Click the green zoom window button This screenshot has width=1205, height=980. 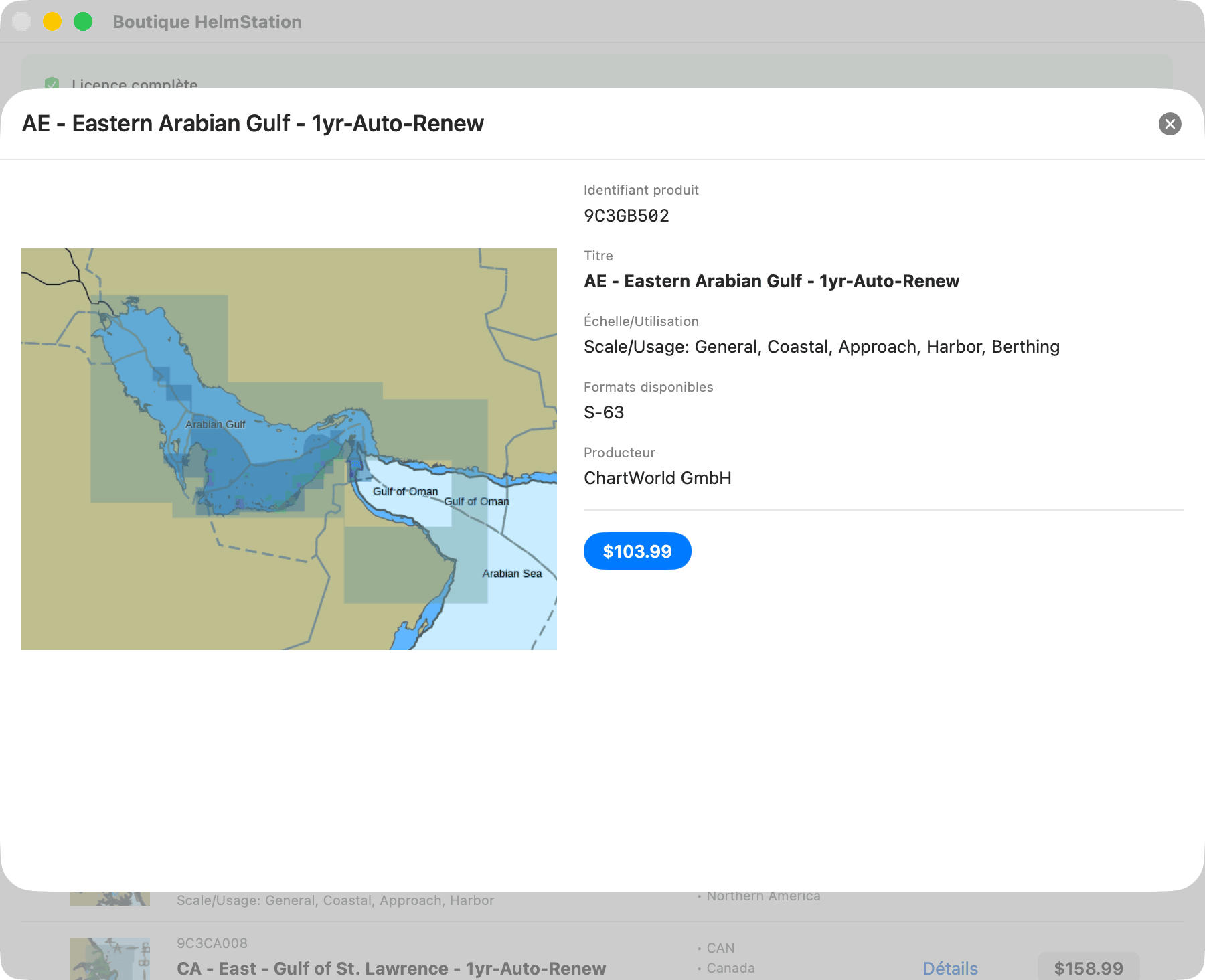click(83, 21)
